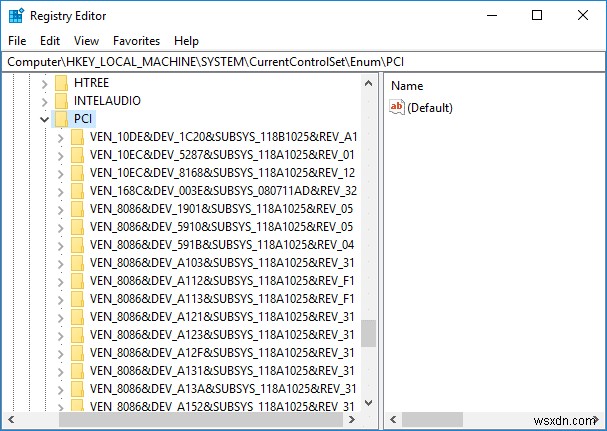Click folder icon of VEN_8086&DEV_A103
Screen dimensions: 607x431
pos(77,263)
